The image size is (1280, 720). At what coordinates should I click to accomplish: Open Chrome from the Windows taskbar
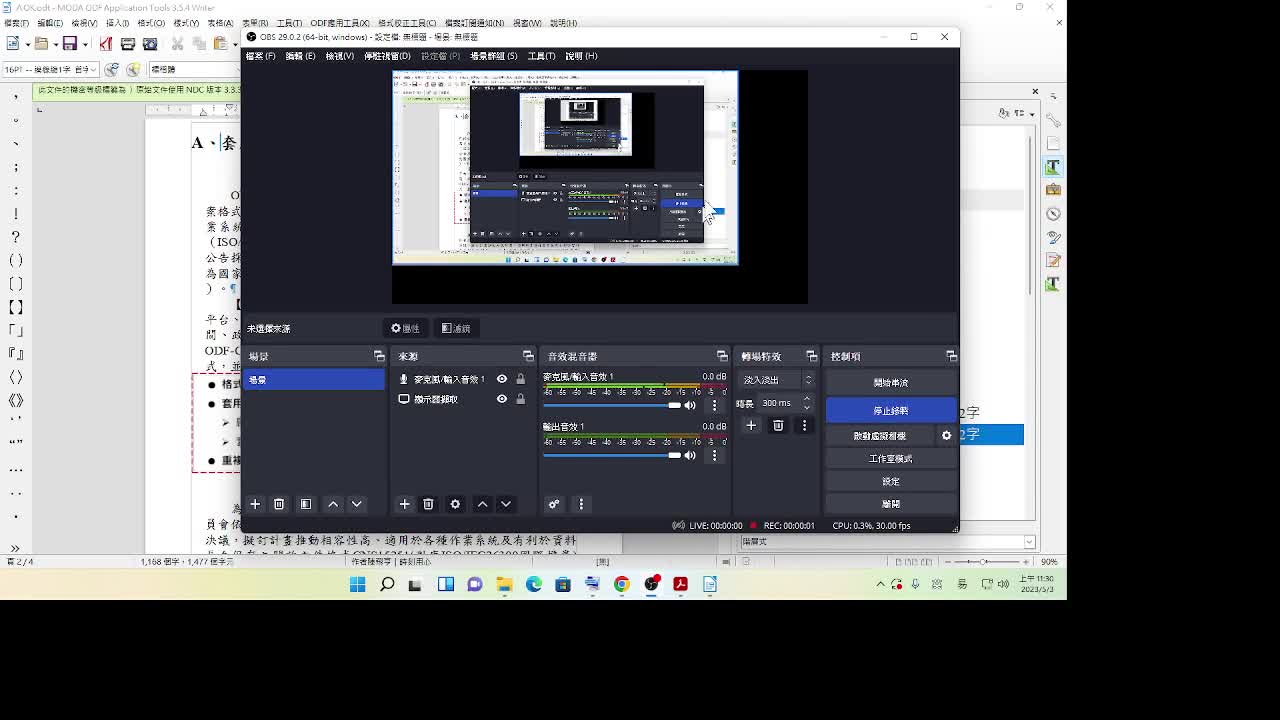coord(622,584)
